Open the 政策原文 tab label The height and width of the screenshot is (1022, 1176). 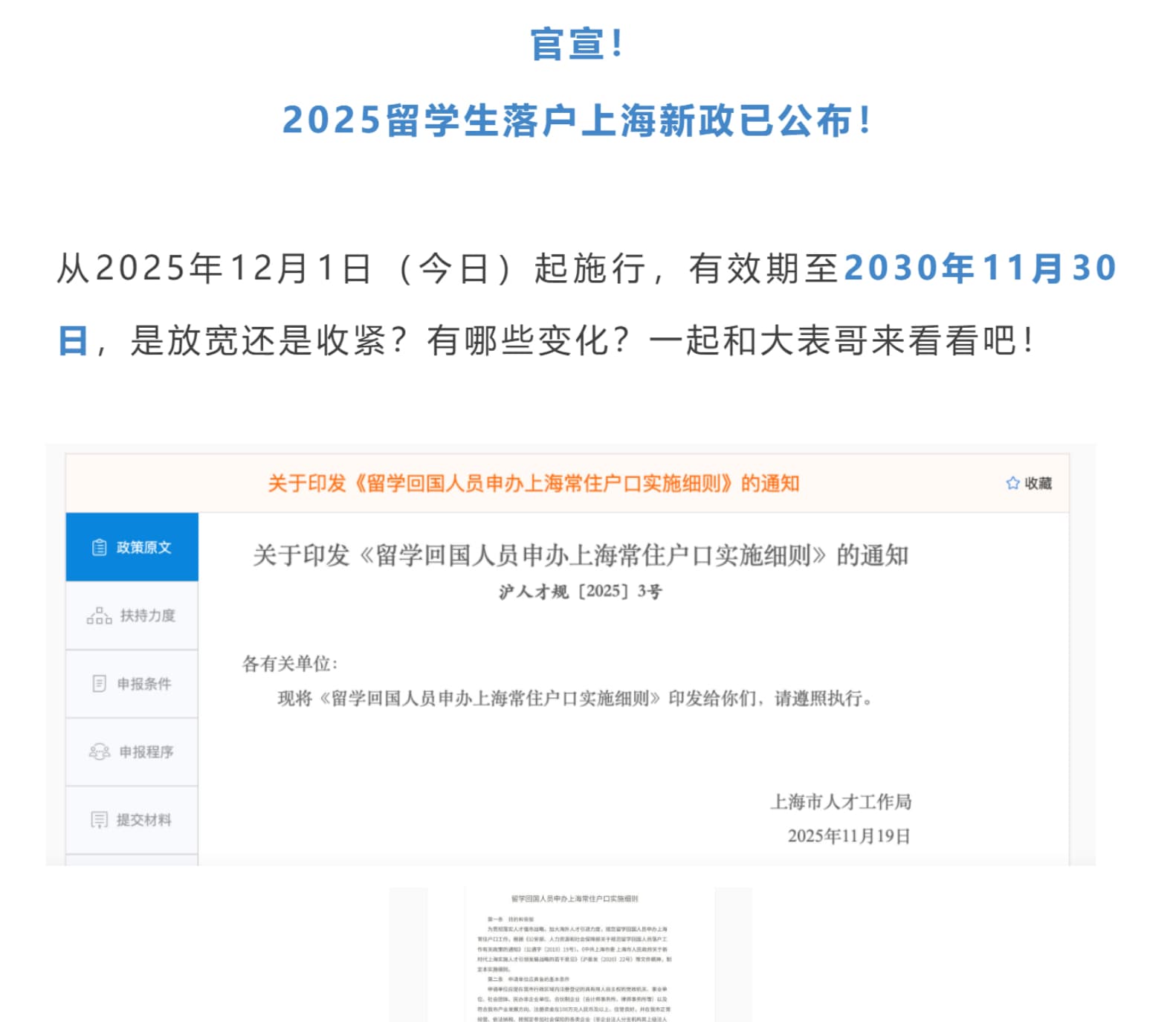pyautogui.click(x=144, y=548)
